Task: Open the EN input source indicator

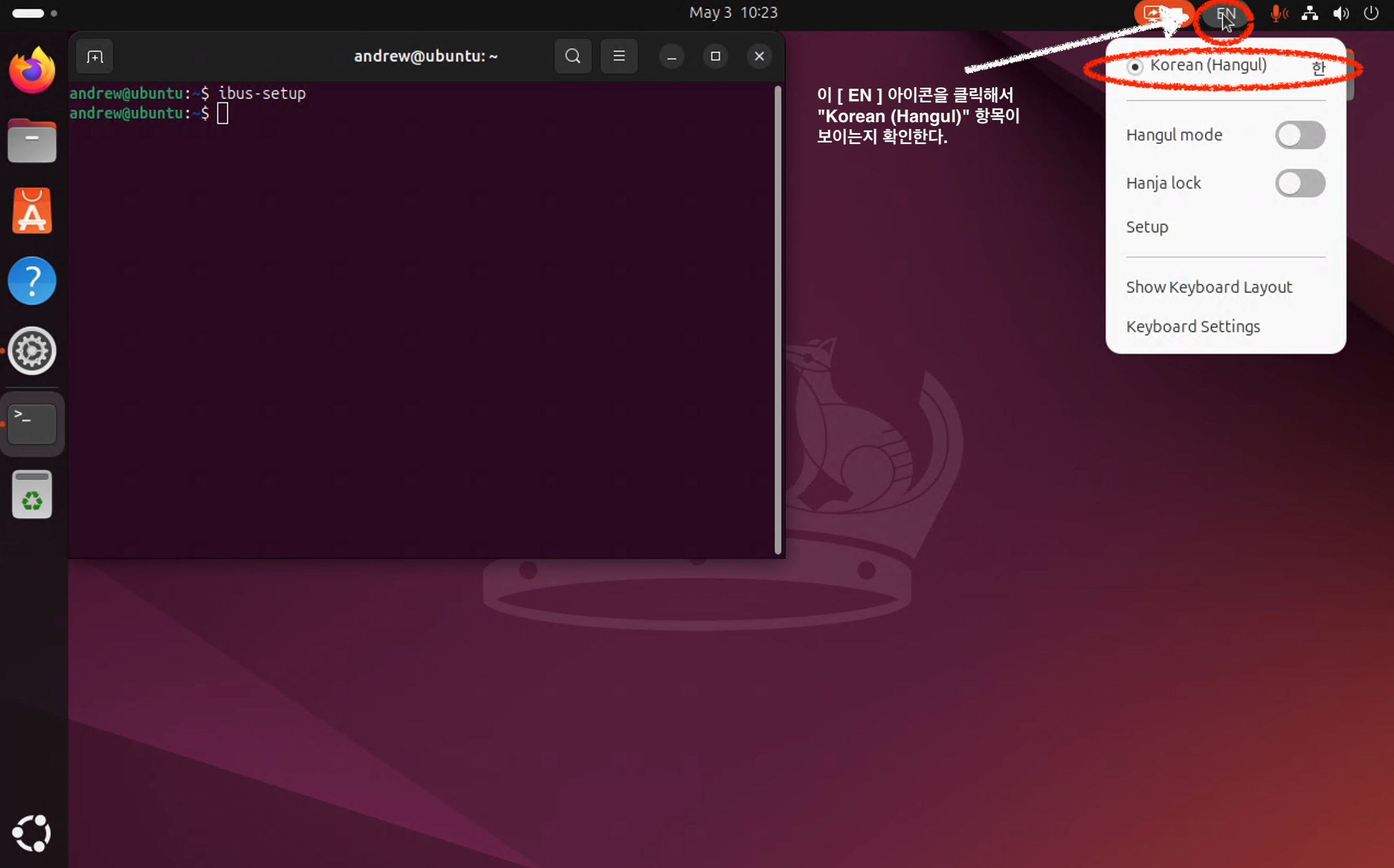Action: click(1225, 14)
